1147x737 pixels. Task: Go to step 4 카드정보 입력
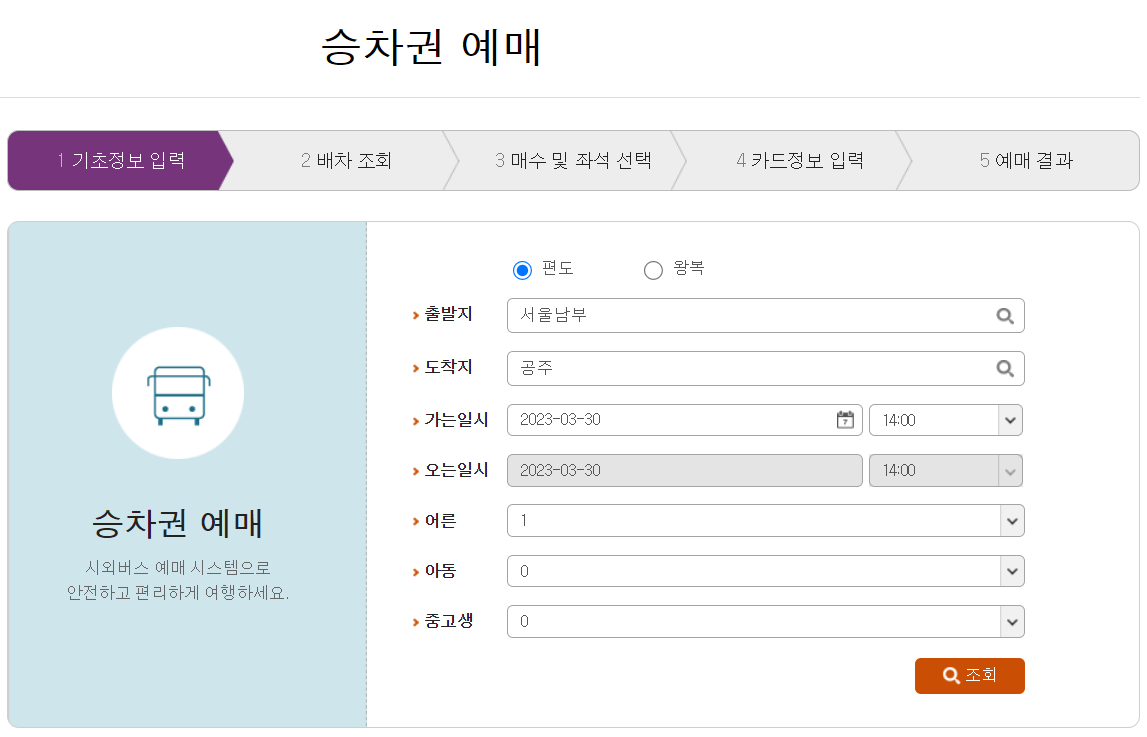(800, 161)
